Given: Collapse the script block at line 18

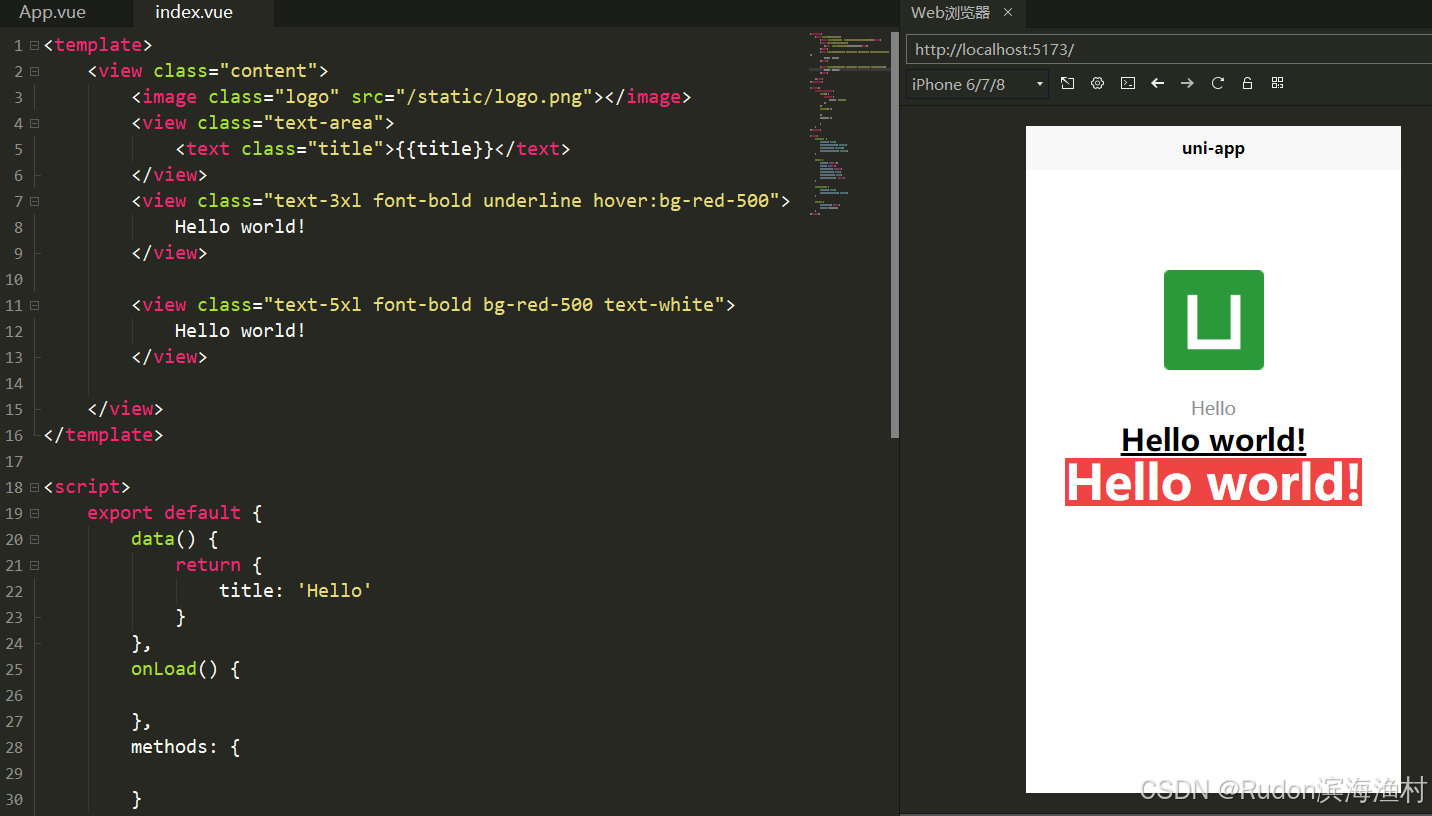Looking at the screenshot, I should coord(34,487).
